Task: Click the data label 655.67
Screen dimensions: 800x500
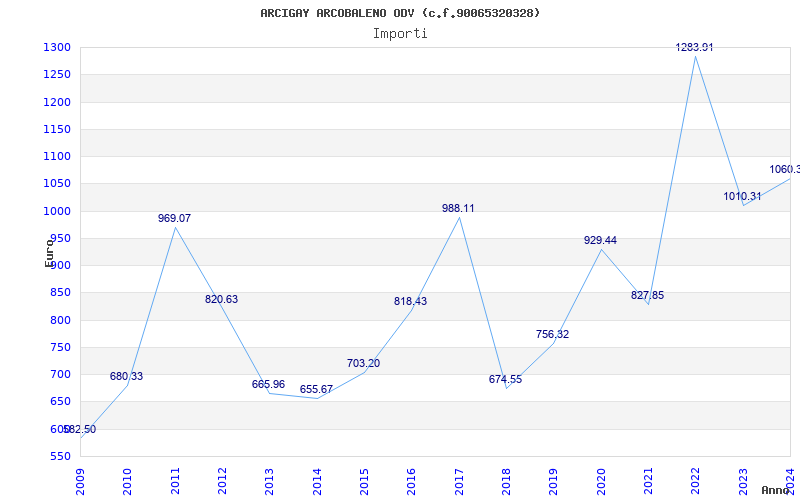Action: pyautogui.click(x=316, y=389)
